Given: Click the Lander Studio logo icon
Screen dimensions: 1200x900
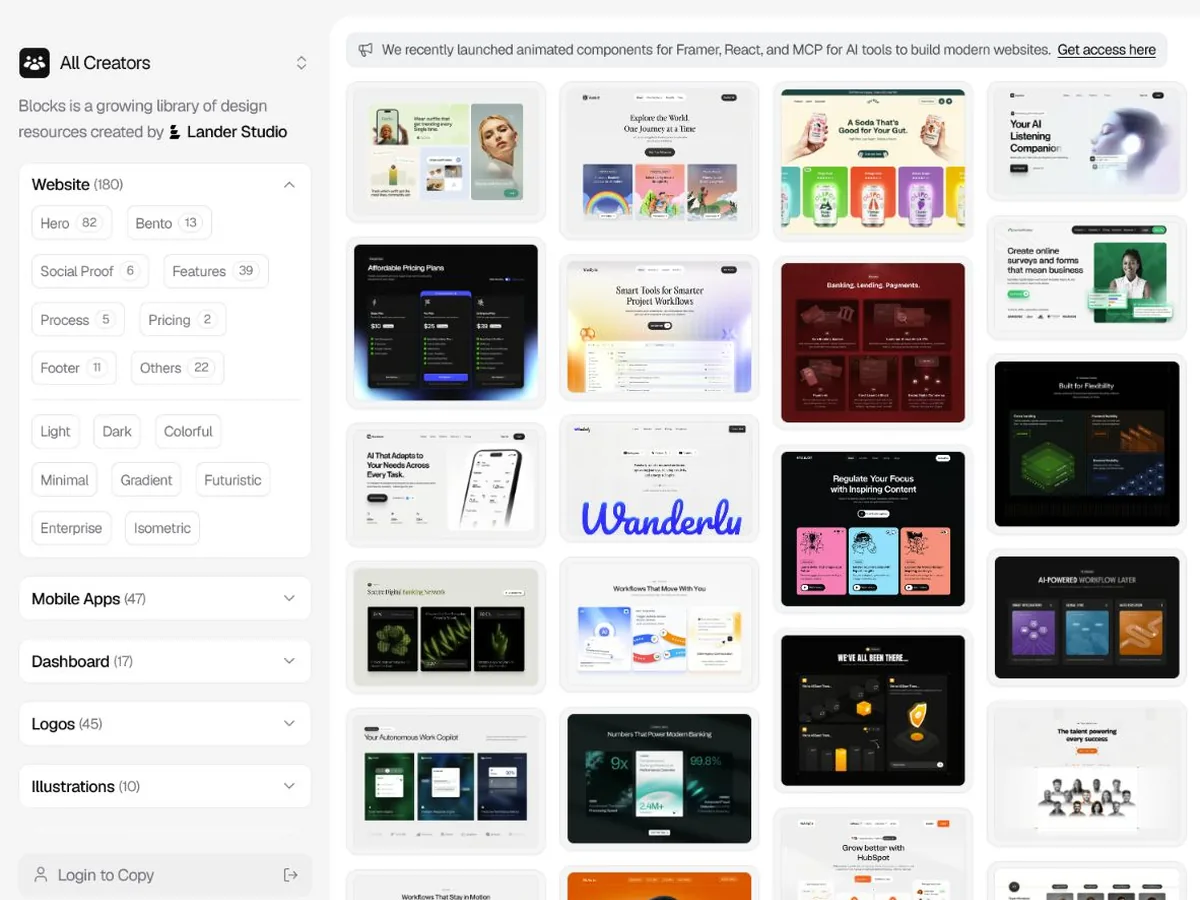Looking at the screenshot, I should (175, 132).
